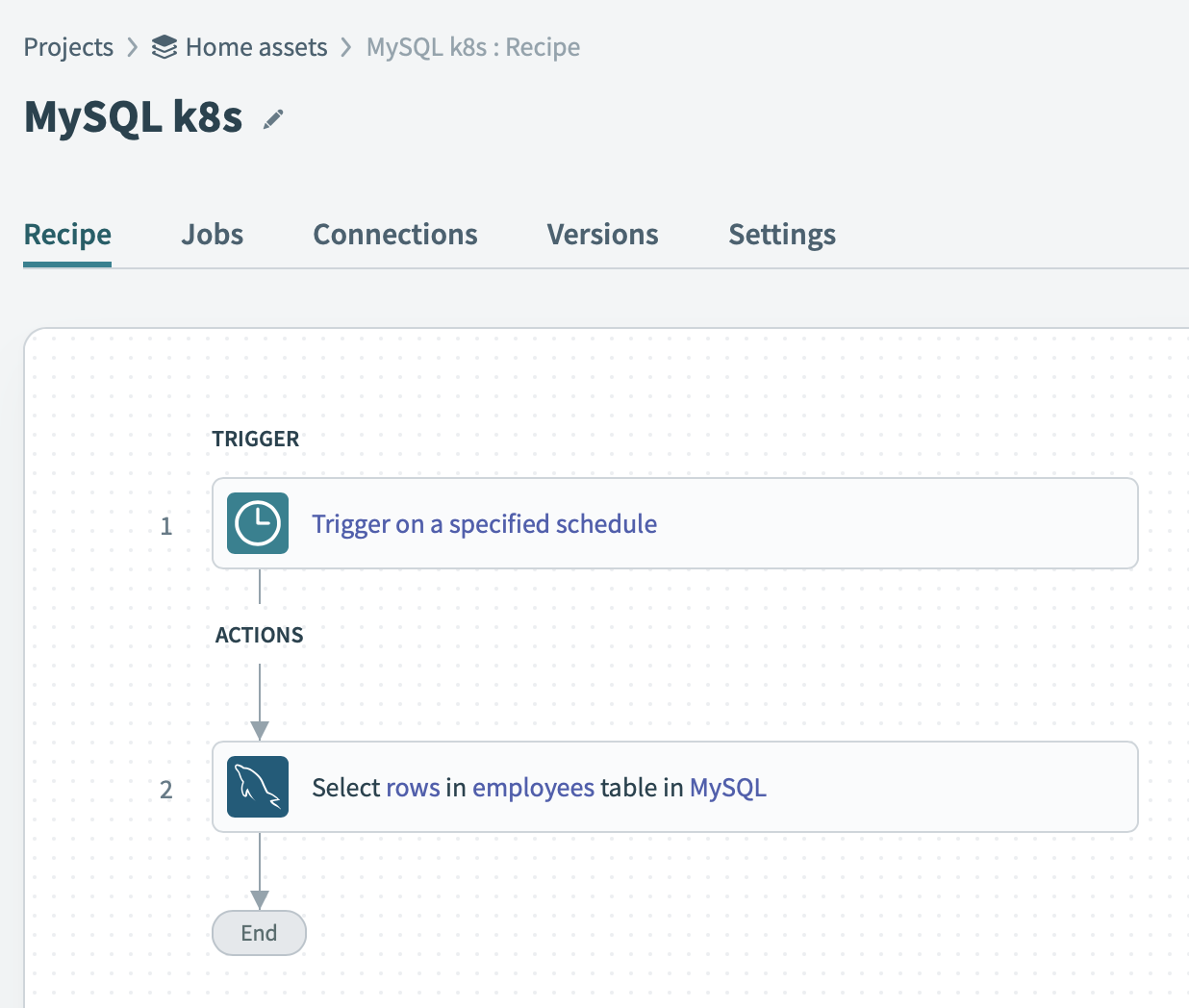Click the clock schedule trigger icon

click(x=258, y=523)
